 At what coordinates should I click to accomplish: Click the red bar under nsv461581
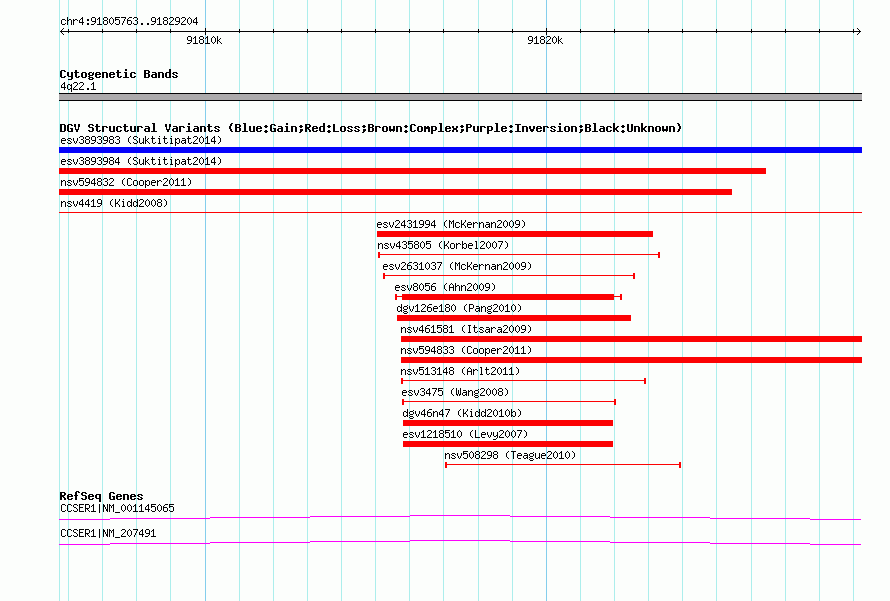tap(631, 339)
